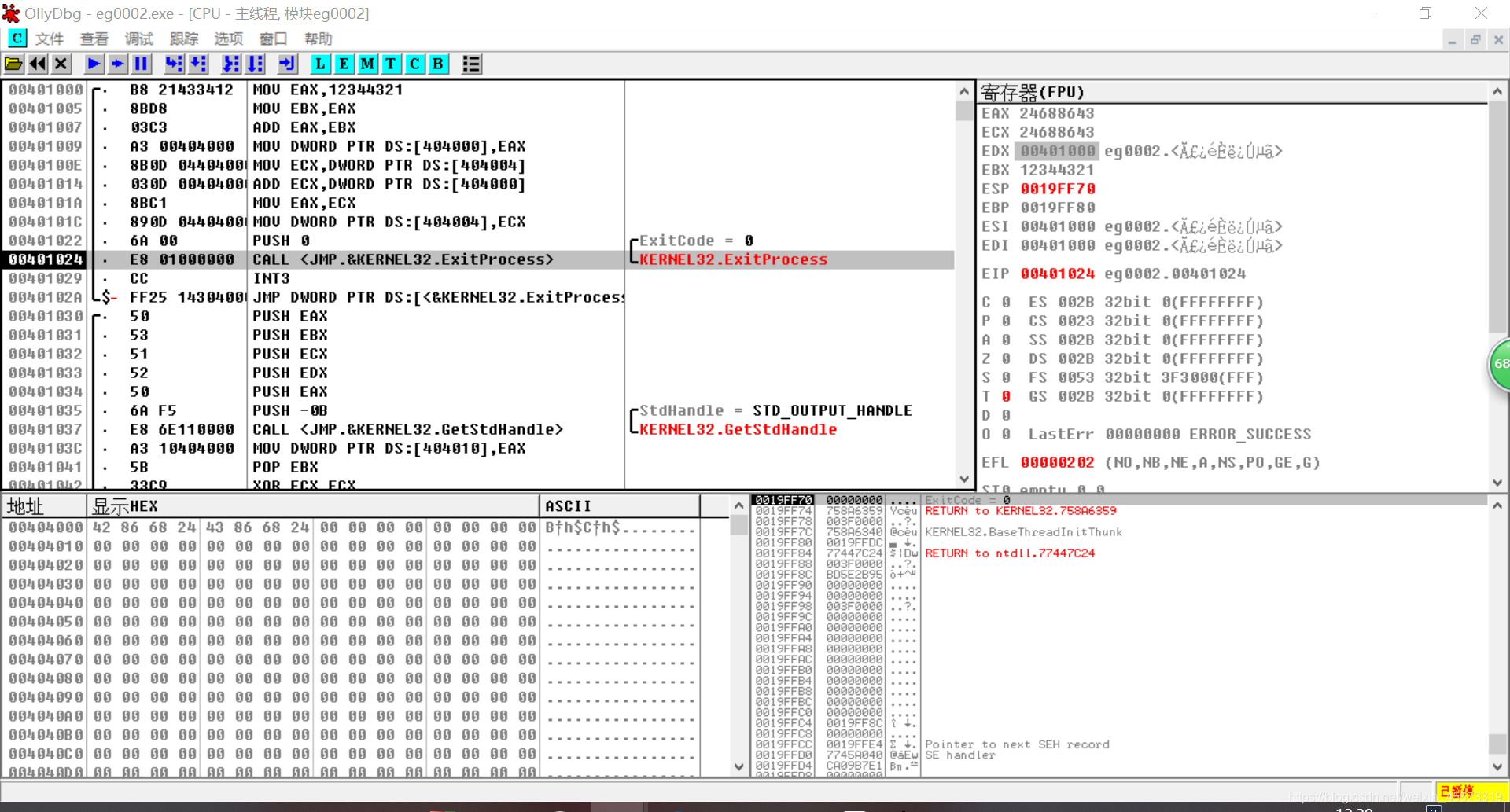The image size is (1510, 812).
Task: Run the program with the play icon
Action: point(94,64)
